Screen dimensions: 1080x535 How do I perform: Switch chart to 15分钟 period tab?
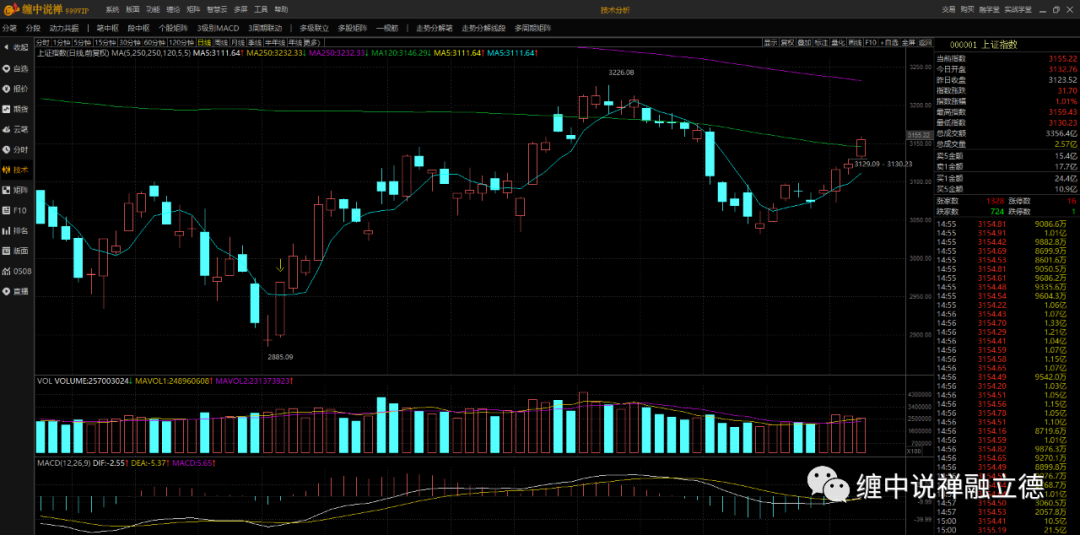(x=105, y=43)
